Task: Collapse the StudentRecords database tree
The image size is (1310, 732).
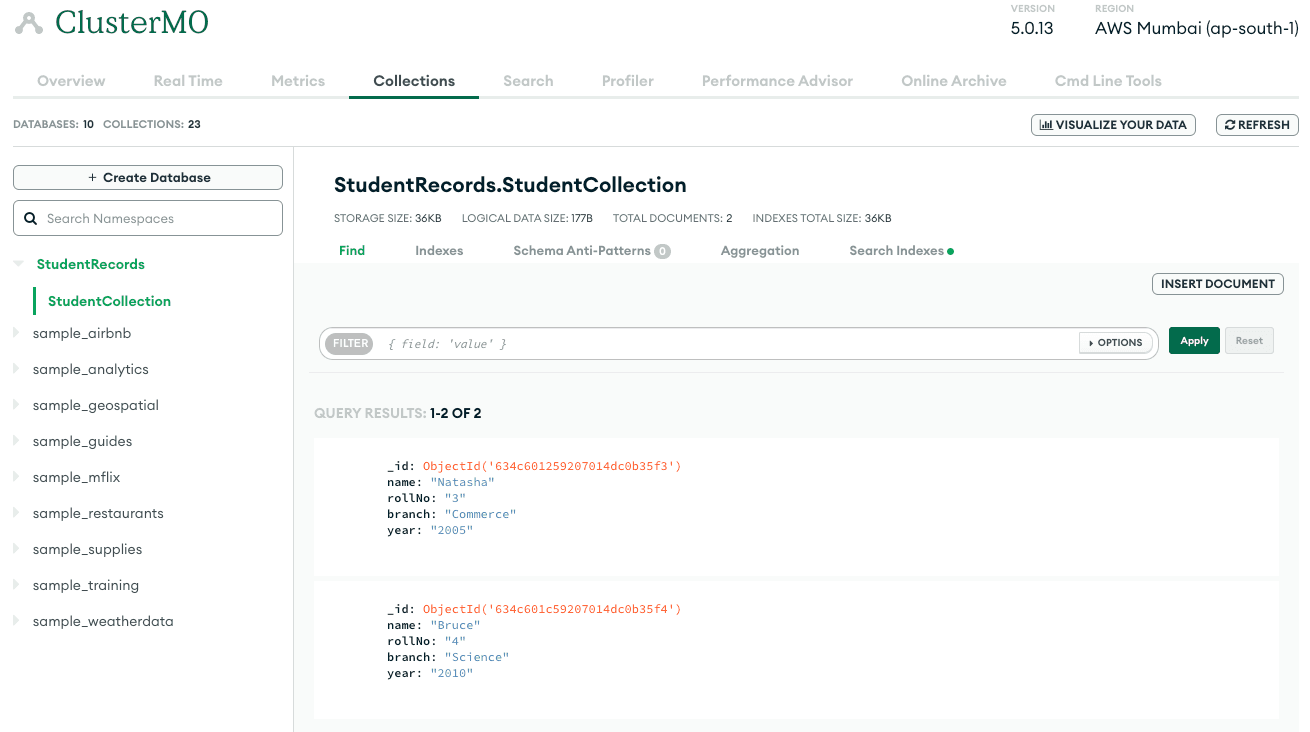Action: tap(18, 264)
